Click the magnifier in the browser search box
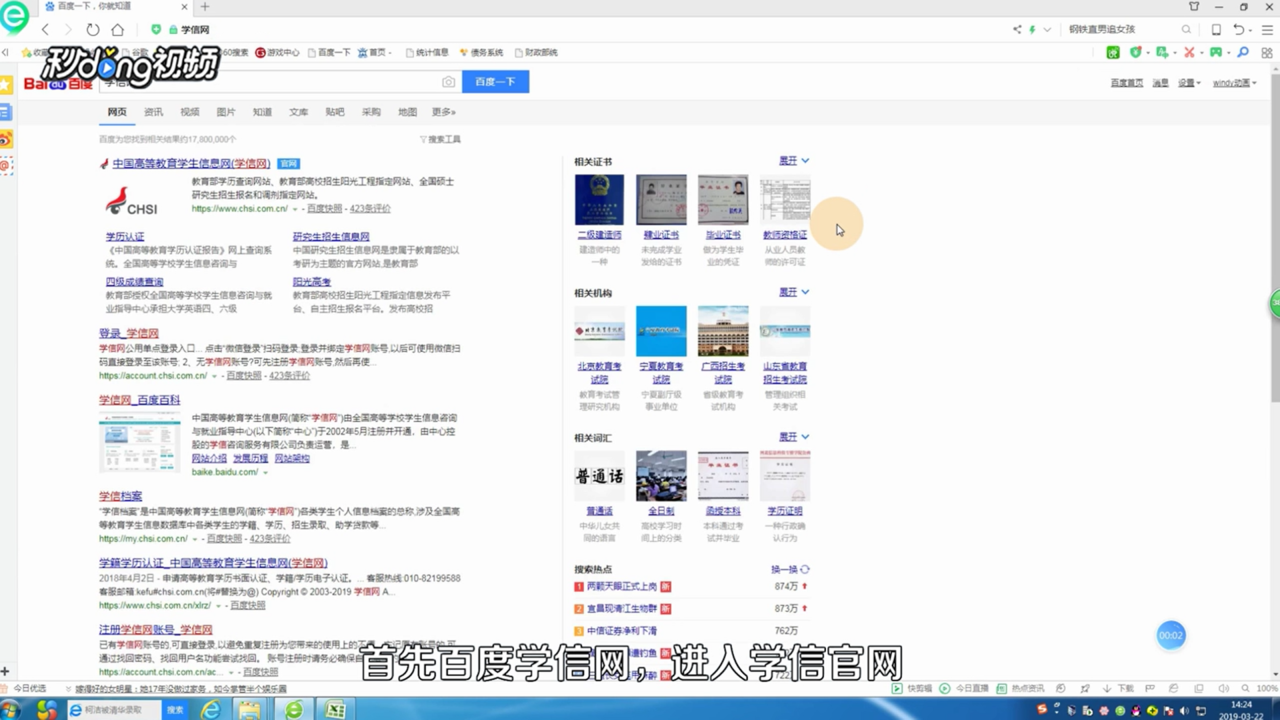 click(x=1186, y=30)
